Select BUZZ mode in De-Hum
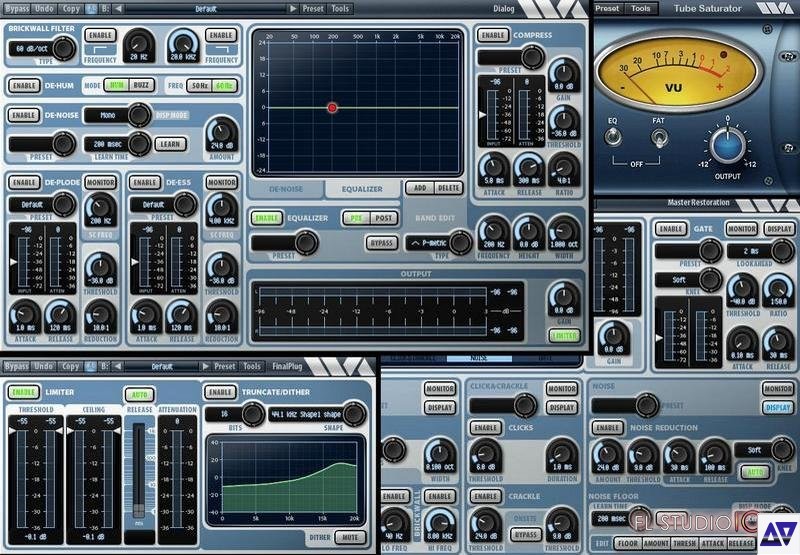800x555 pixels. point(141,85)
